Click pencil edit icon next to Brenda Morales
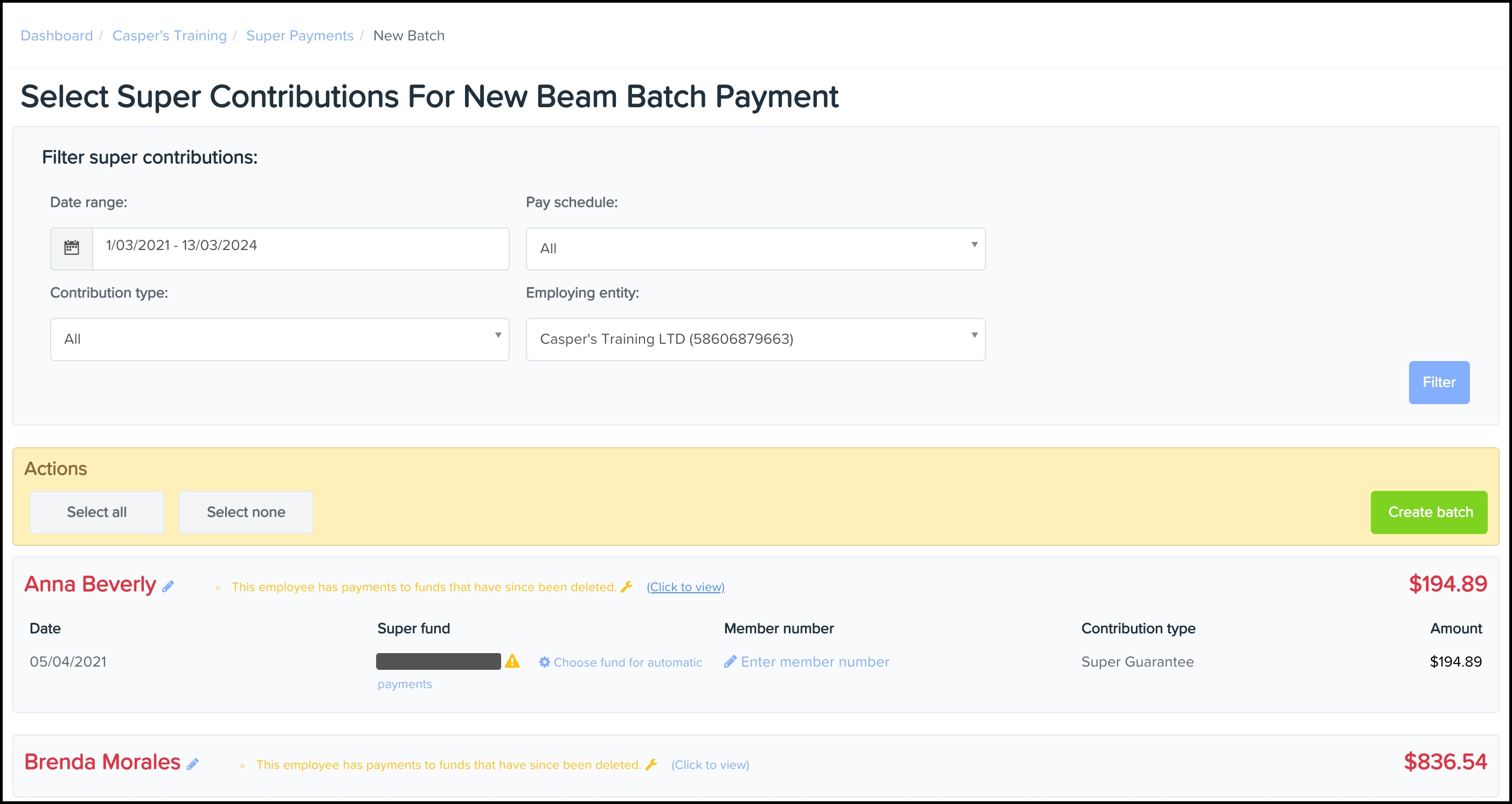1512x804 pixels. (192, 764)
